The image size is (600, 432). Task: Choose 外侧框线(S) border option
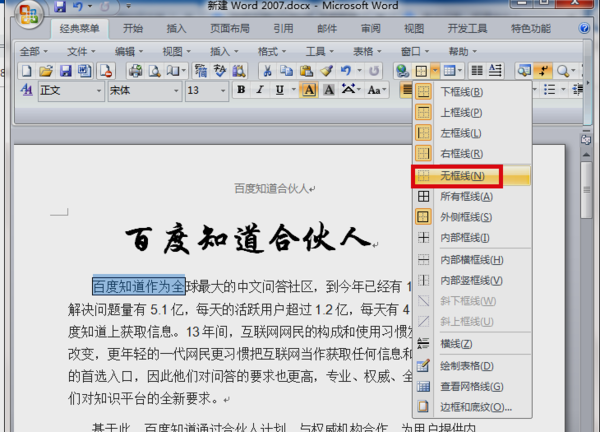473,217
